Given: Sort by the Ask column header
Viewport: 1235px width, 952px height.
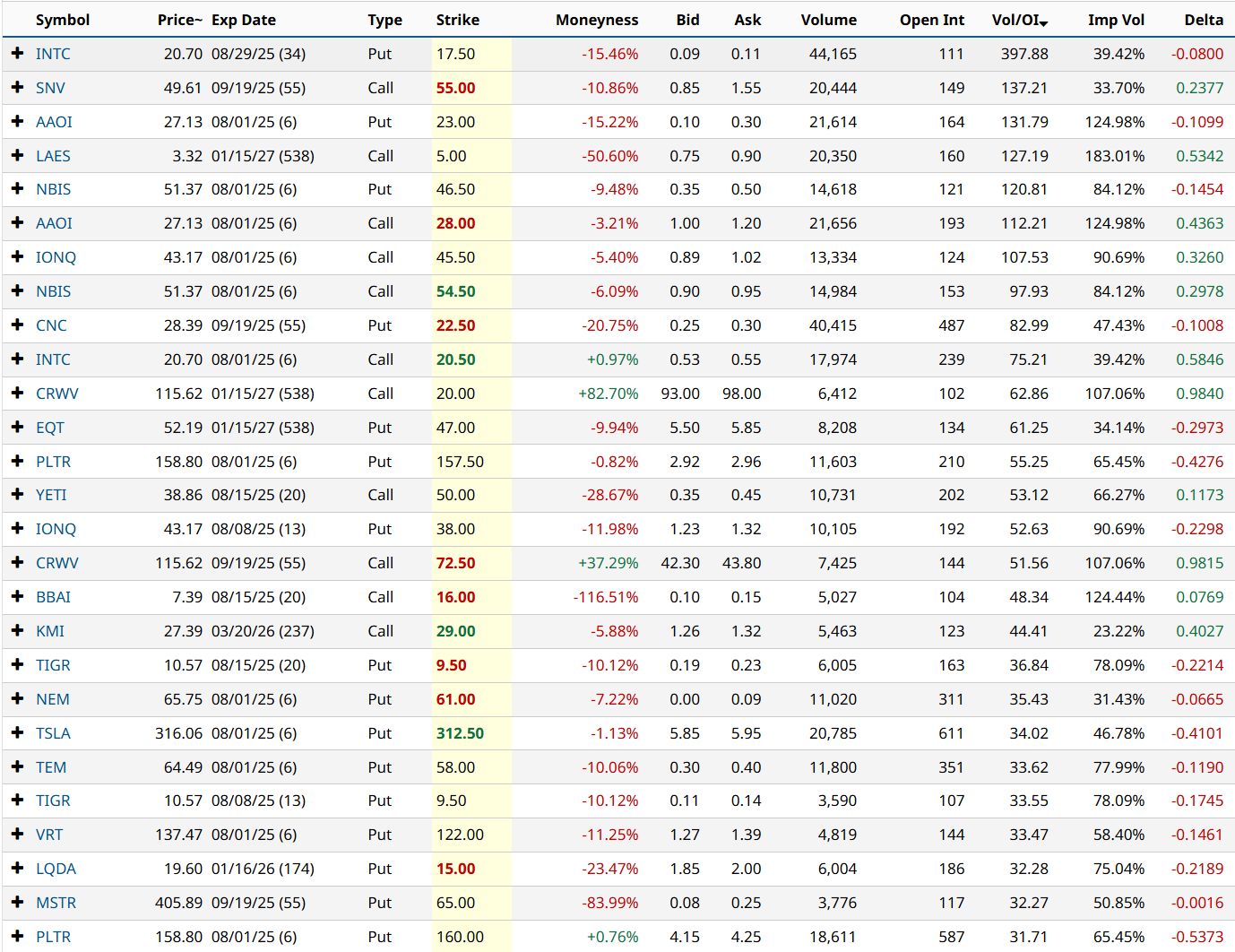Looking at the screenshot, I should pos(747,20).
